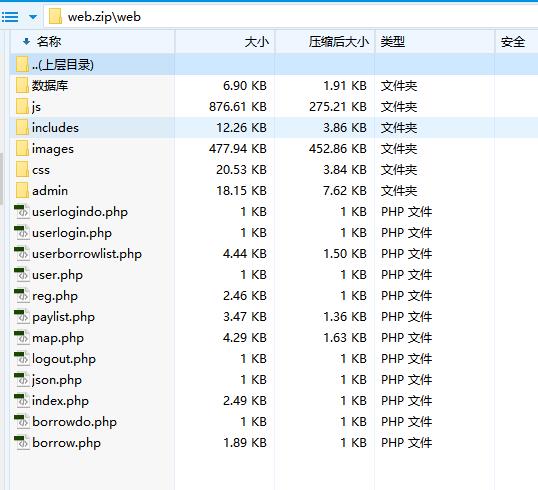Sort by 大小 column header
The width and height of the screenshot is (538, 490).
click(x=225, y=42)
